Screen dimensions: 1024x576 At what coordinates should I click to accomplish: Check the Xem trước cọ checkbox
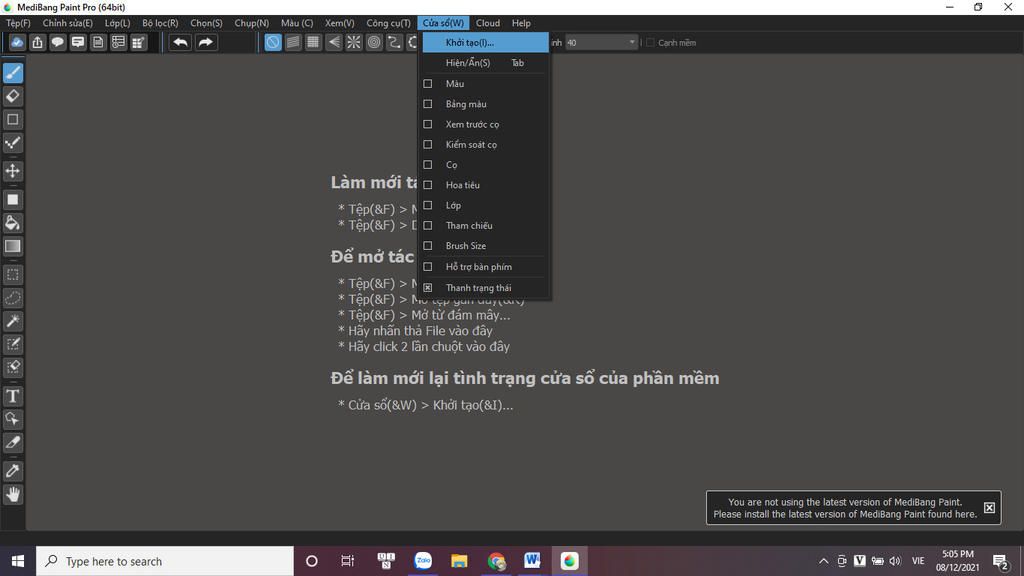pos(428,124)
